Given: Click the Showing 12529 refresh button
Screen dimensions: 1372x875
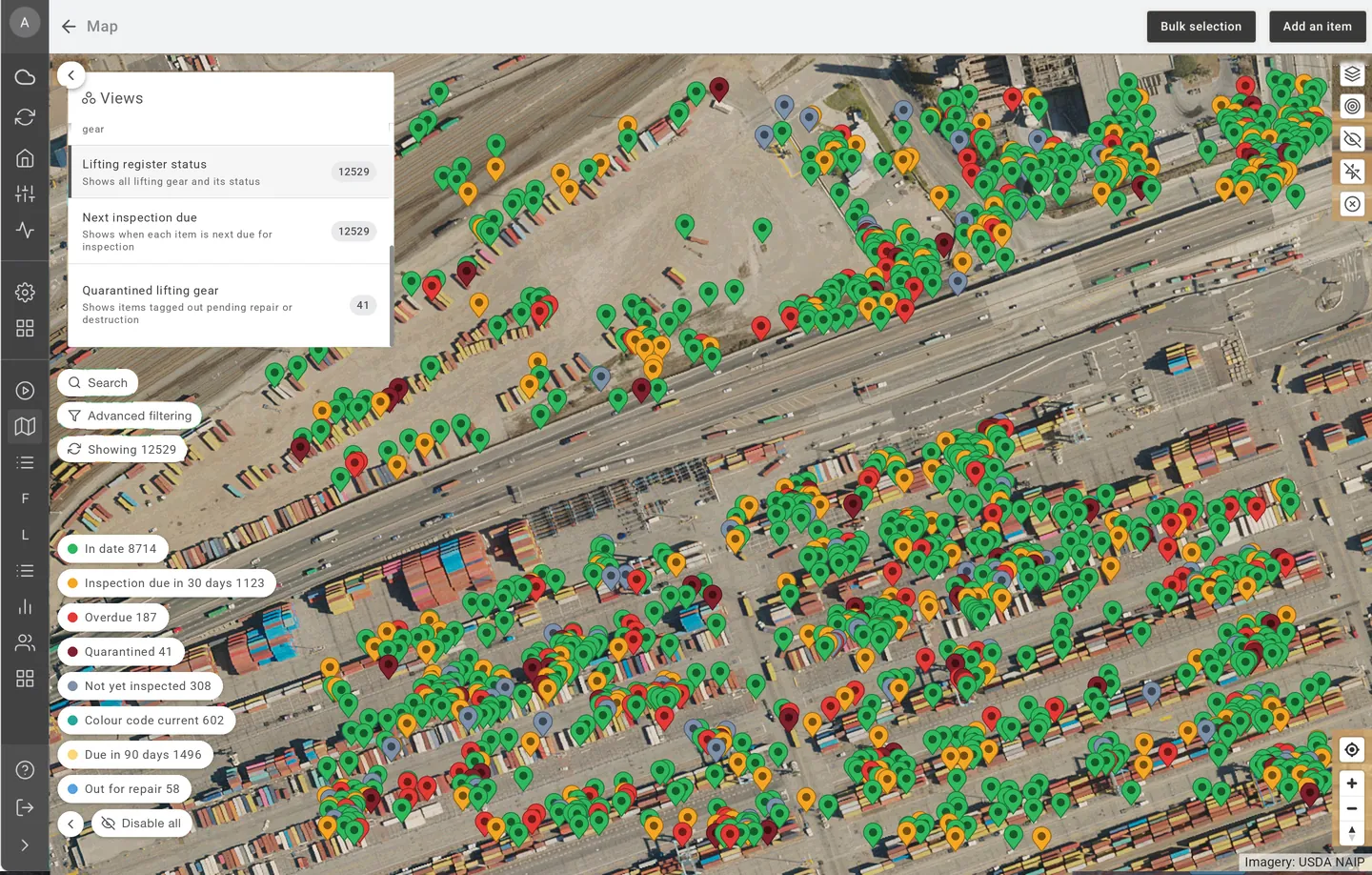Looking at the screenshot, I should point(122,450).
